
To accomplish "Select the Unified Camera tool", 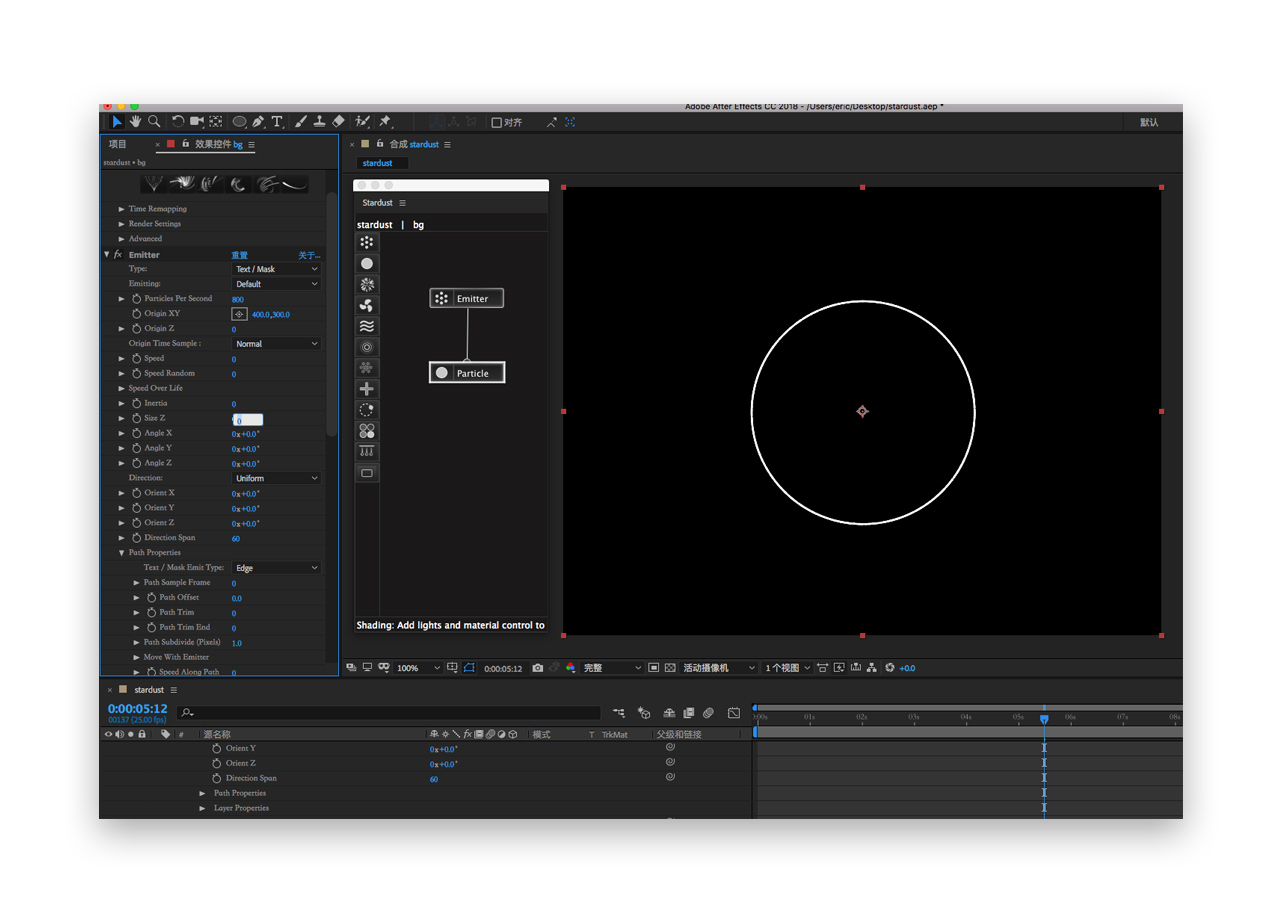I will coord(197,121).
